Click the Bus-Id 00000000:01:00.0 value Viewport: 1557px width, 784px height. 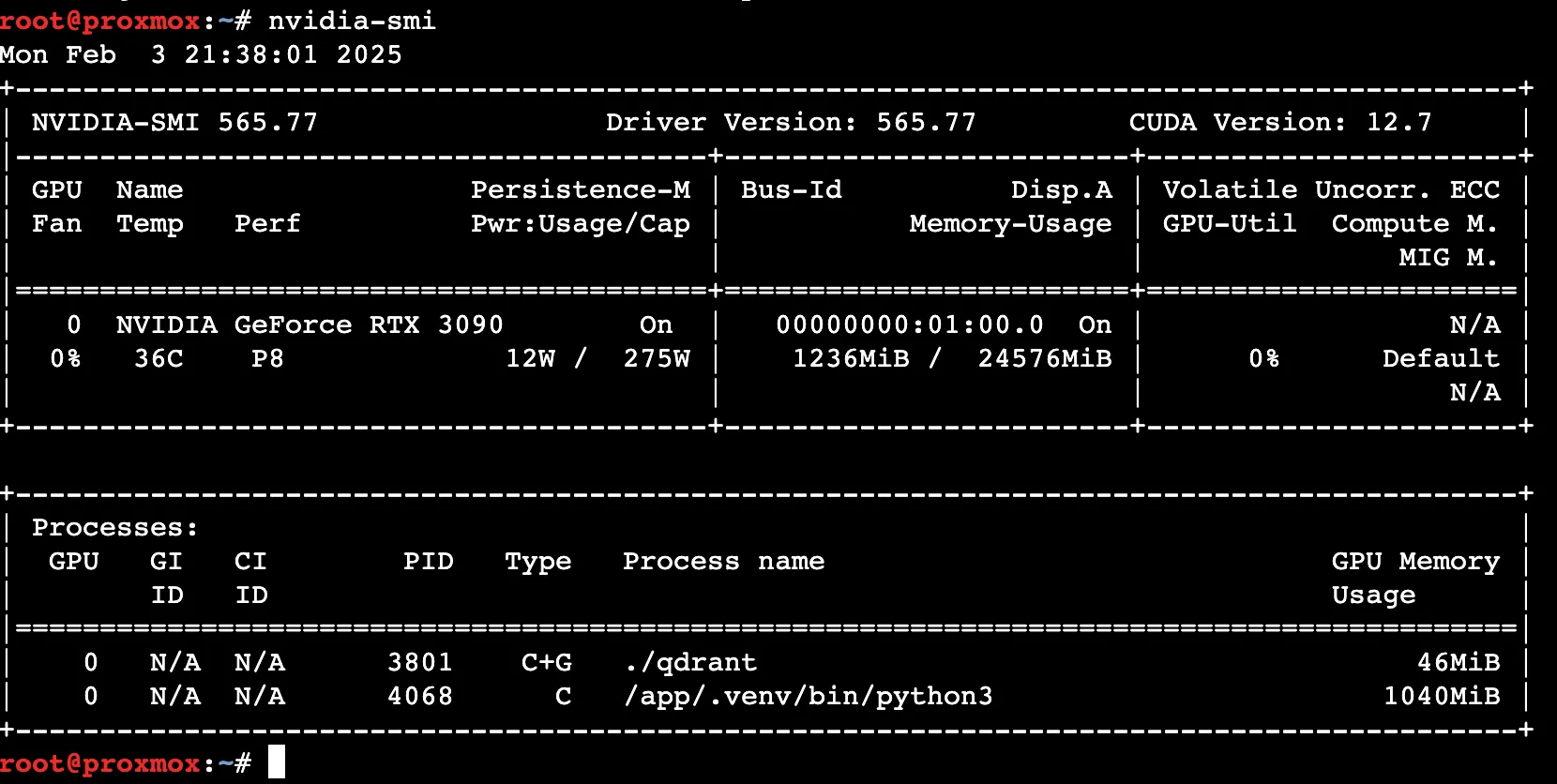click(909, 324)
